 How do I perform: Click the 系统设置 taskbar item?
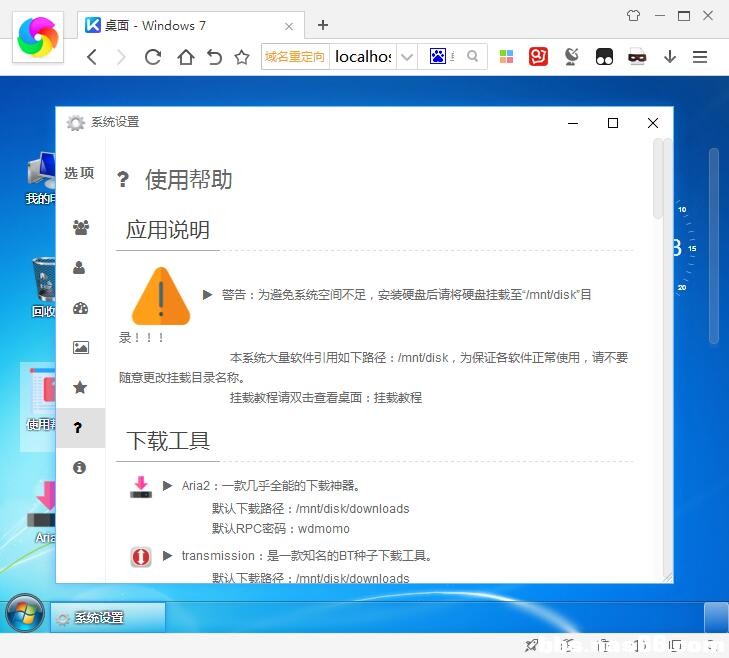tap(108, 618)
